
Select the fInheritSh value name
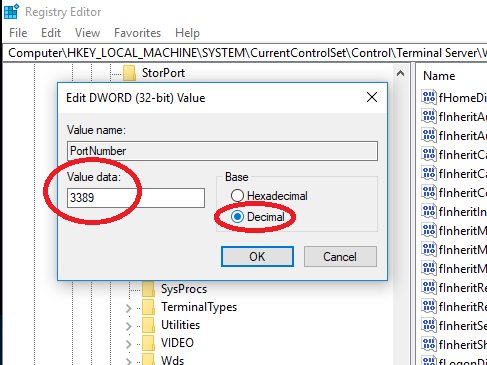(x=463, y=345)
